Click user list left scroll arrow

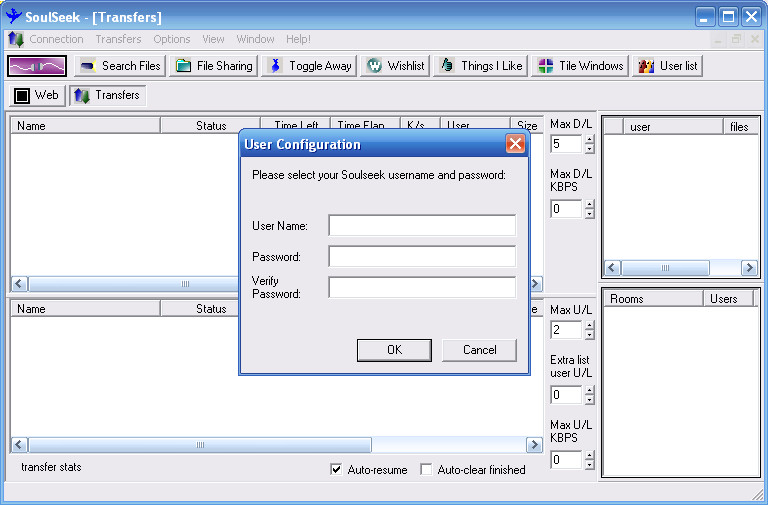[x=612, y=268]
